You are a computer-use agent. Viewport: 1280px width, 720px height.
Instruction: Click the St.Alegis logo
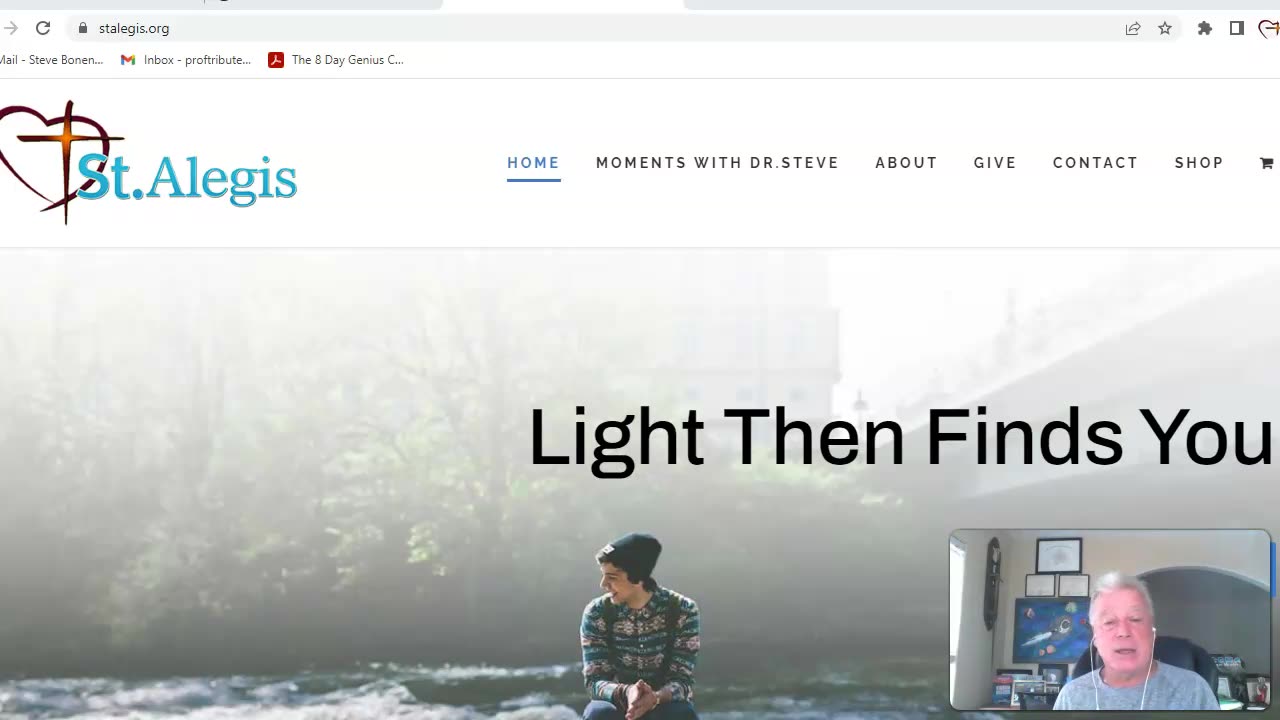click(148, 163)
